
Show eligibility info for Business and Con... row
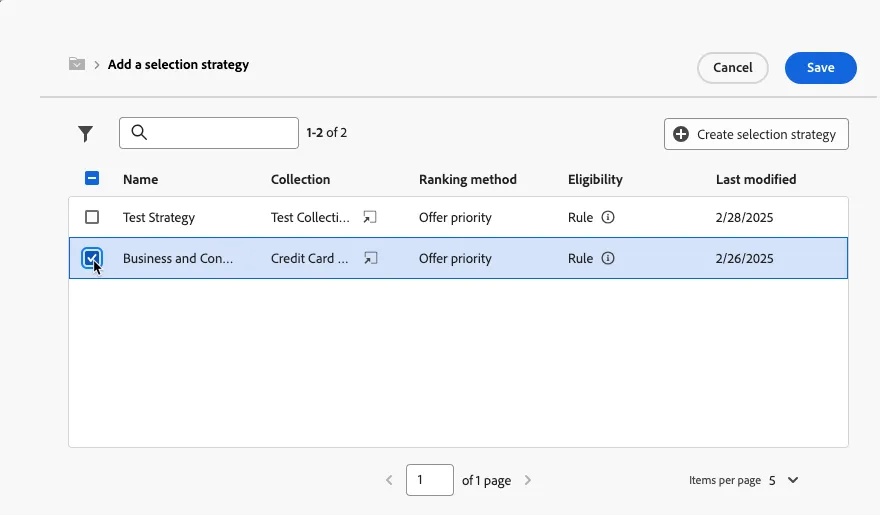click(608, 258)
